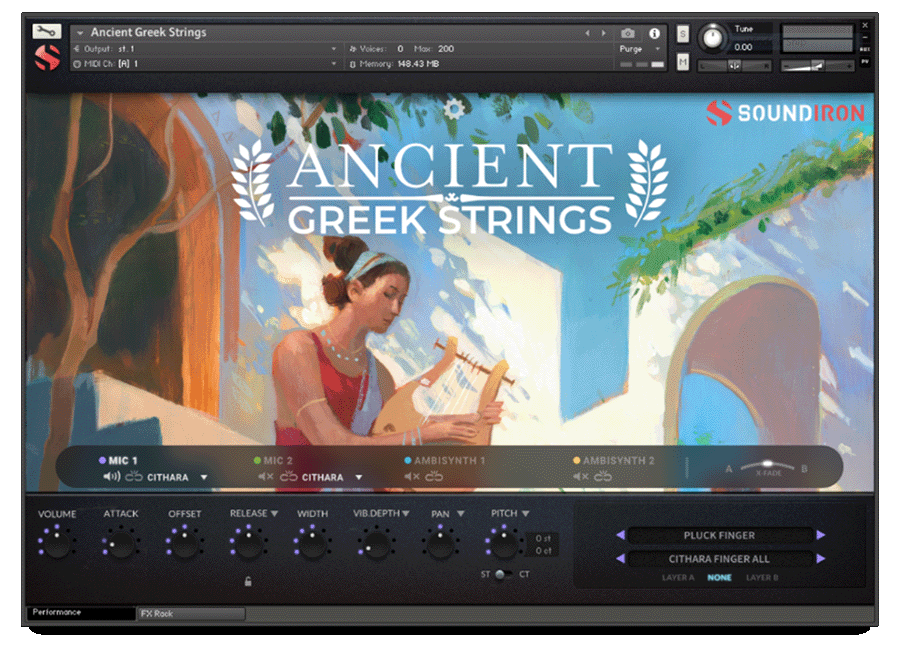
Task: Toggle the Solo S button
Action: [x=682, y=34]
